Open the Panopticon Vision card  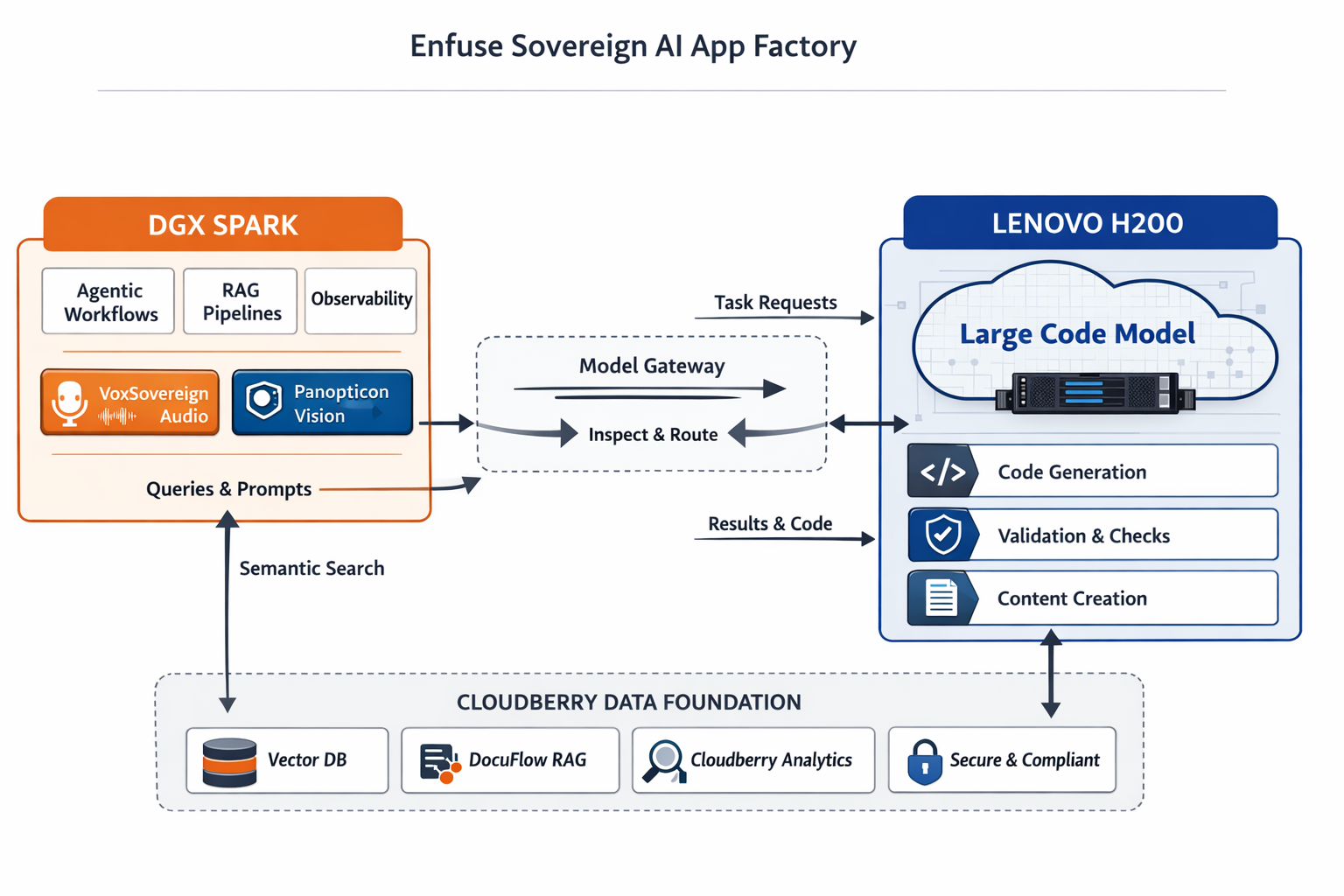[322, 402]
